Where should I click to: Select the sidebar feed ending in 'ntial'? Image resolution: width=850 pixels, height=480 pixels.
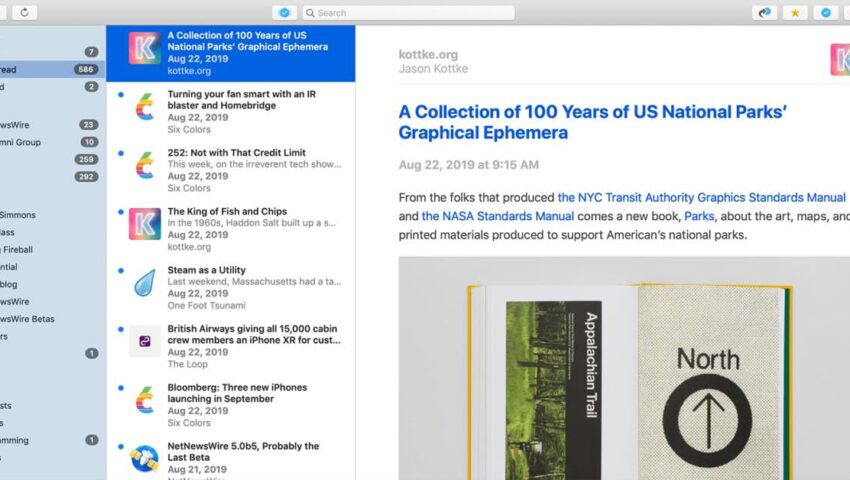coord(51,267)
